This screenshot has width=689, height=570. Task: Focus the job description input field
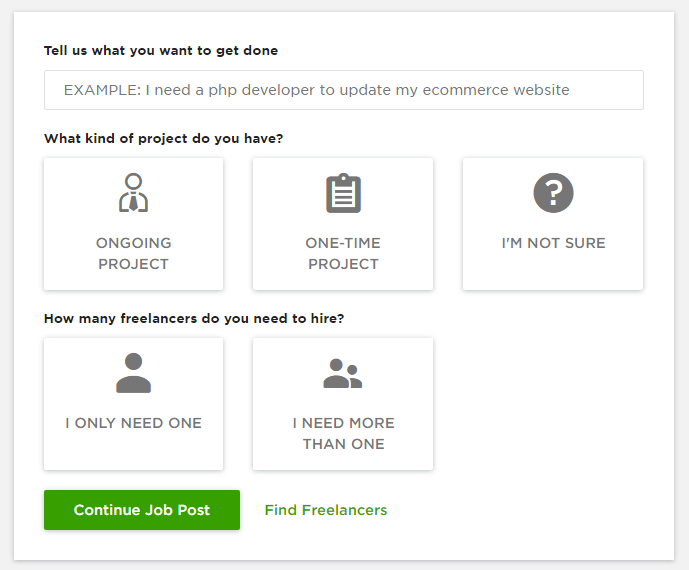click(344, 90)
